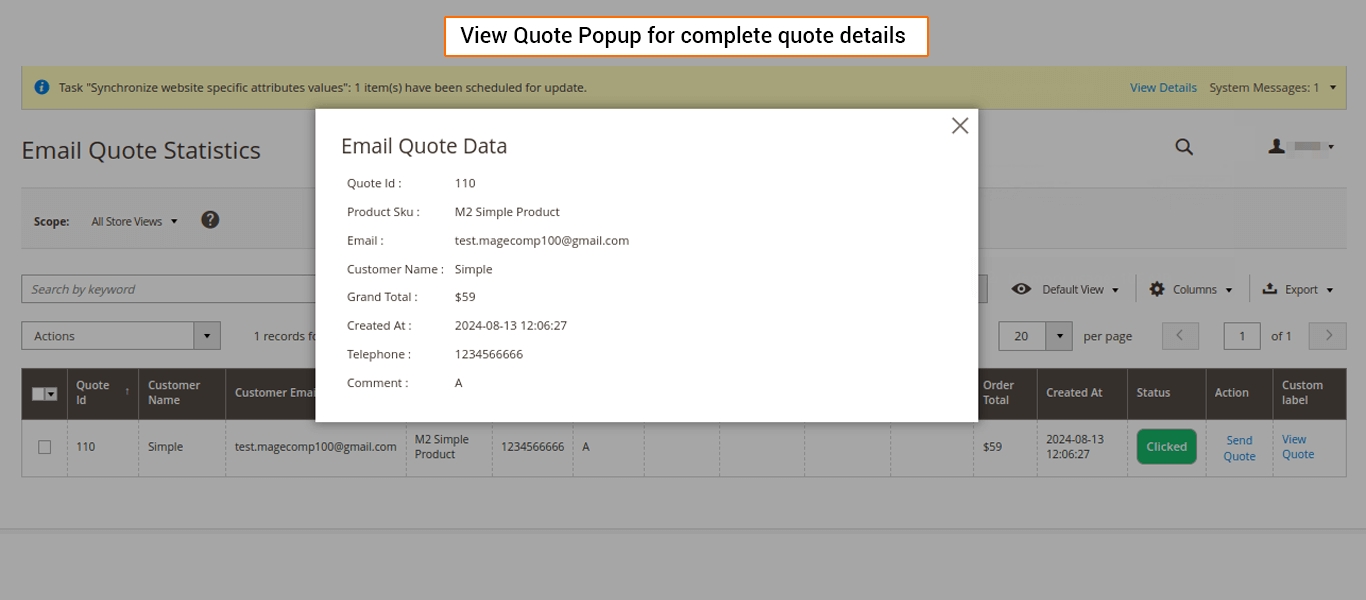Open the All Store Views scope dropdown
The width and height of the screenshot is (1366, 600).
pyautogui.click(x=134, y=221)
